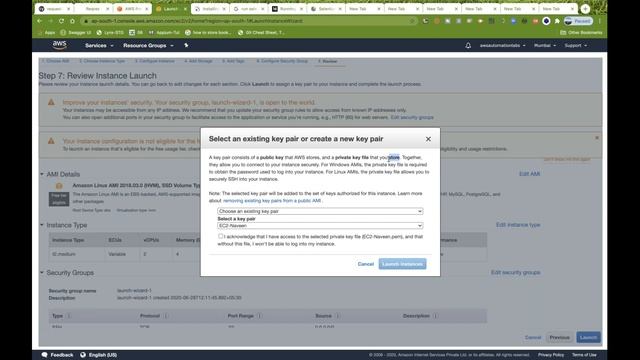Click the info icon beside Source column
Image resolution: width=640 pixels, height=360 pixels.
click(337, 316)
